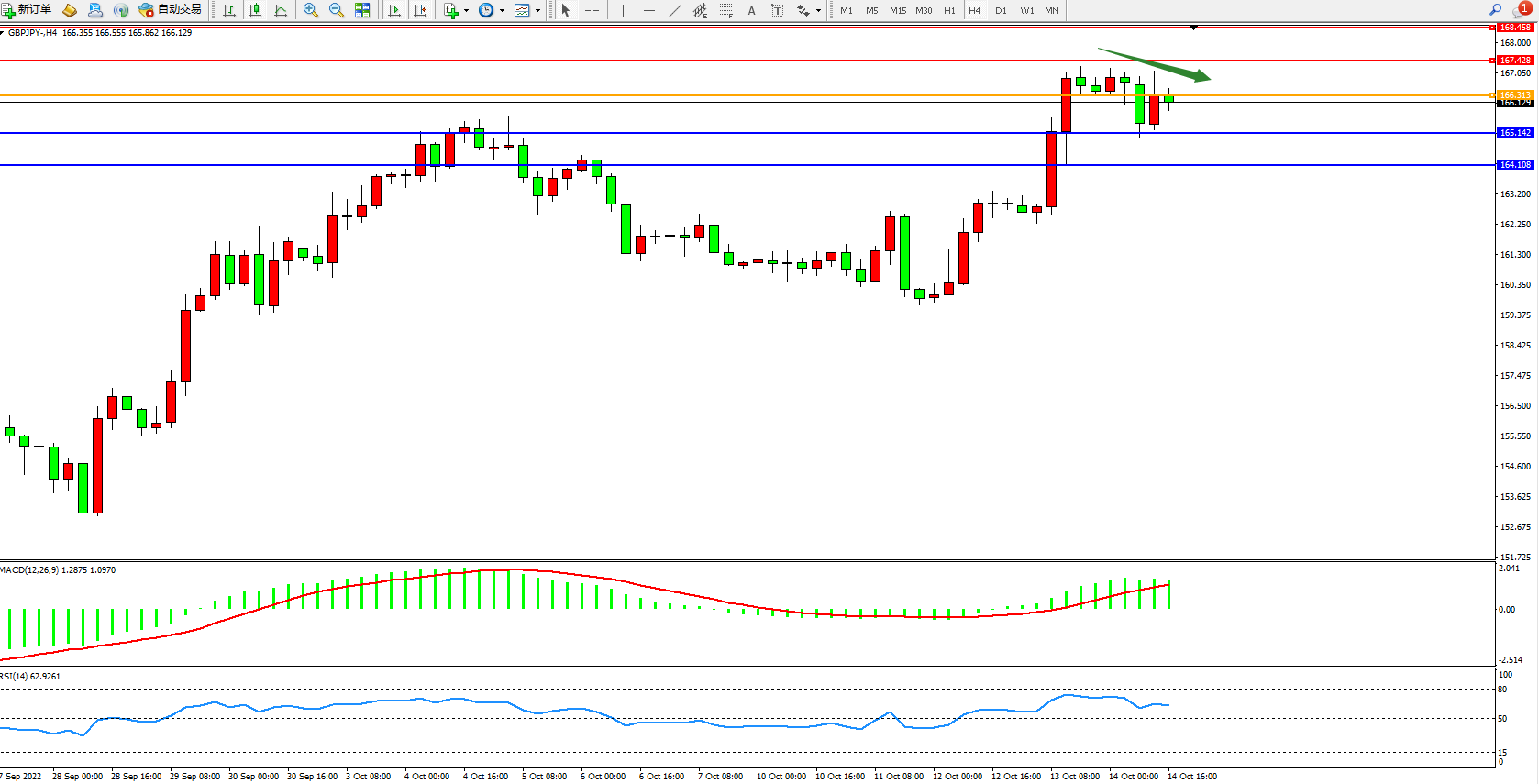
Task: Open the periodicity clock dropdown arrow
Action: 502,11
